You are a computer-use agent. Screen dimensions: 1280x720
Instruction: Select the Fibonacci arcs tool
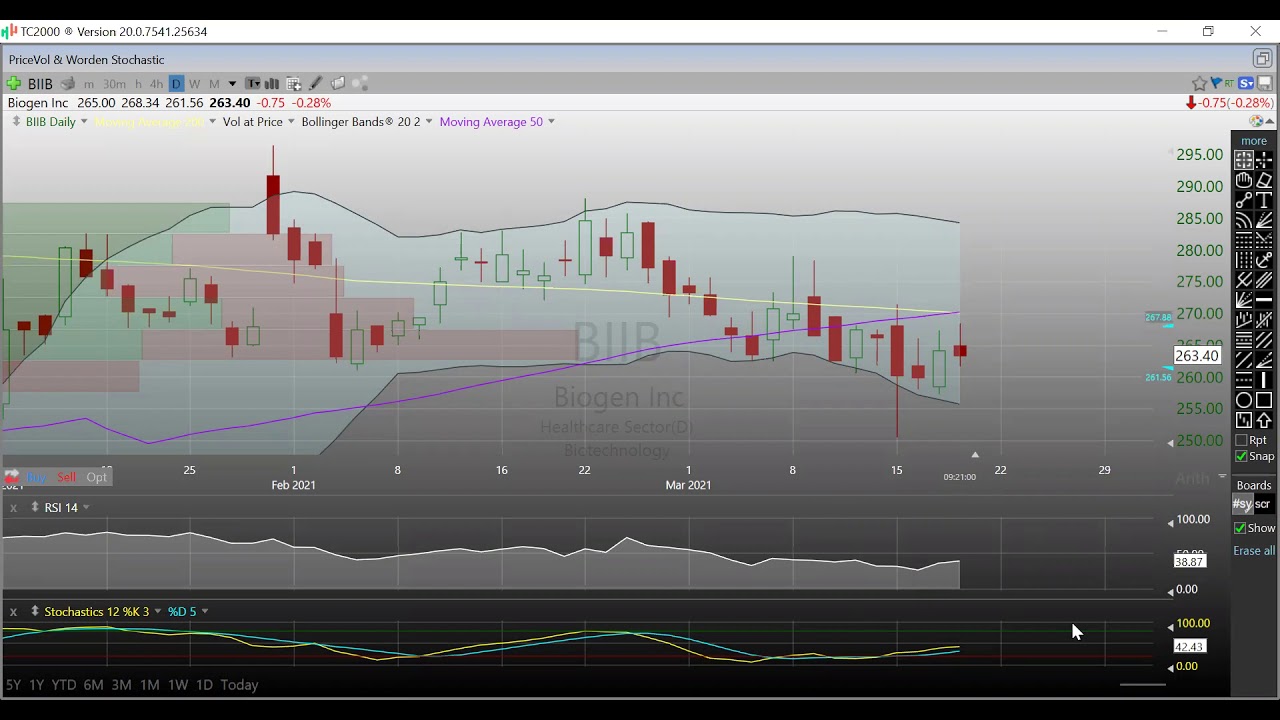(x=1244, y=220)
